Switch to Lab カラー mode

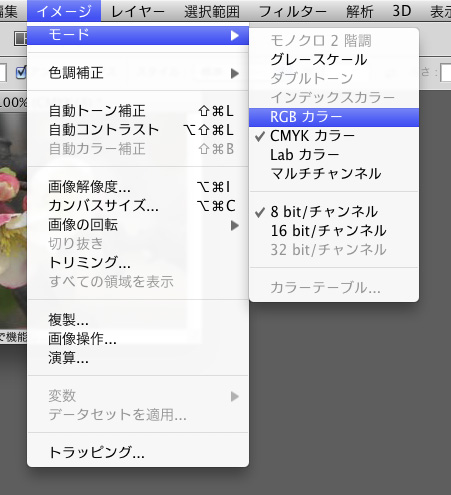(334, 155)
